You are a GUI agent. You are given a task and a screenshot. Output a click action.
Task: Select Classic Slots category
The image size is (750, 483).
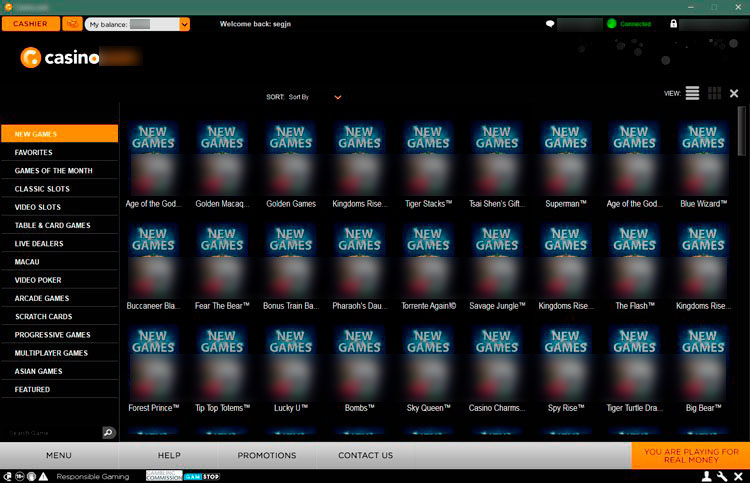click(x=60, y=188)
